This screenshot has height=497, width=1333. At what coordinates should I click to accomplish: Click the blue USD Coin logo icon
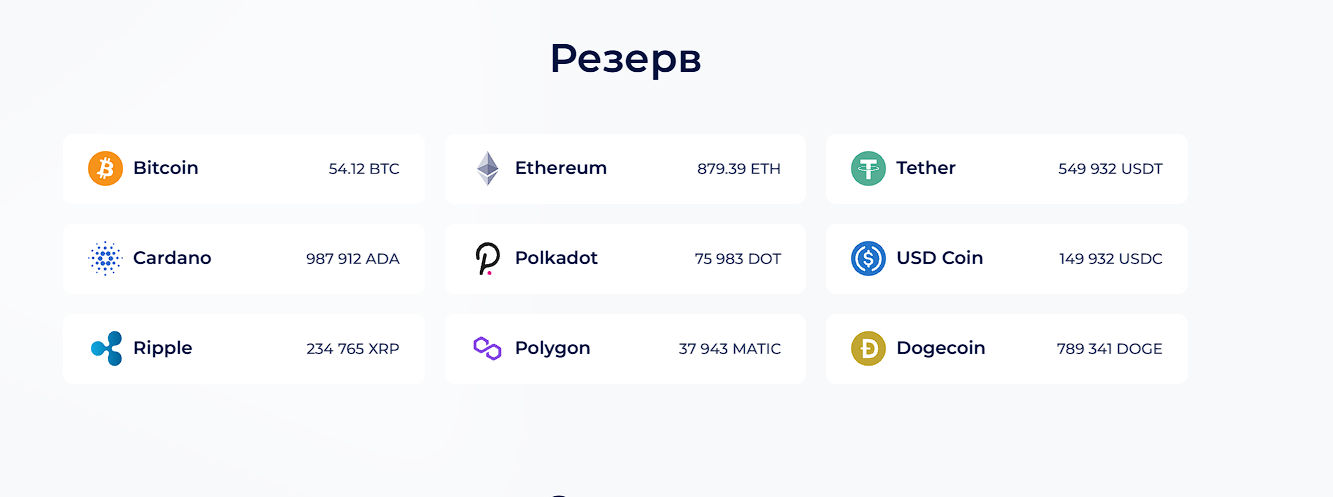[x=868, y=259]
